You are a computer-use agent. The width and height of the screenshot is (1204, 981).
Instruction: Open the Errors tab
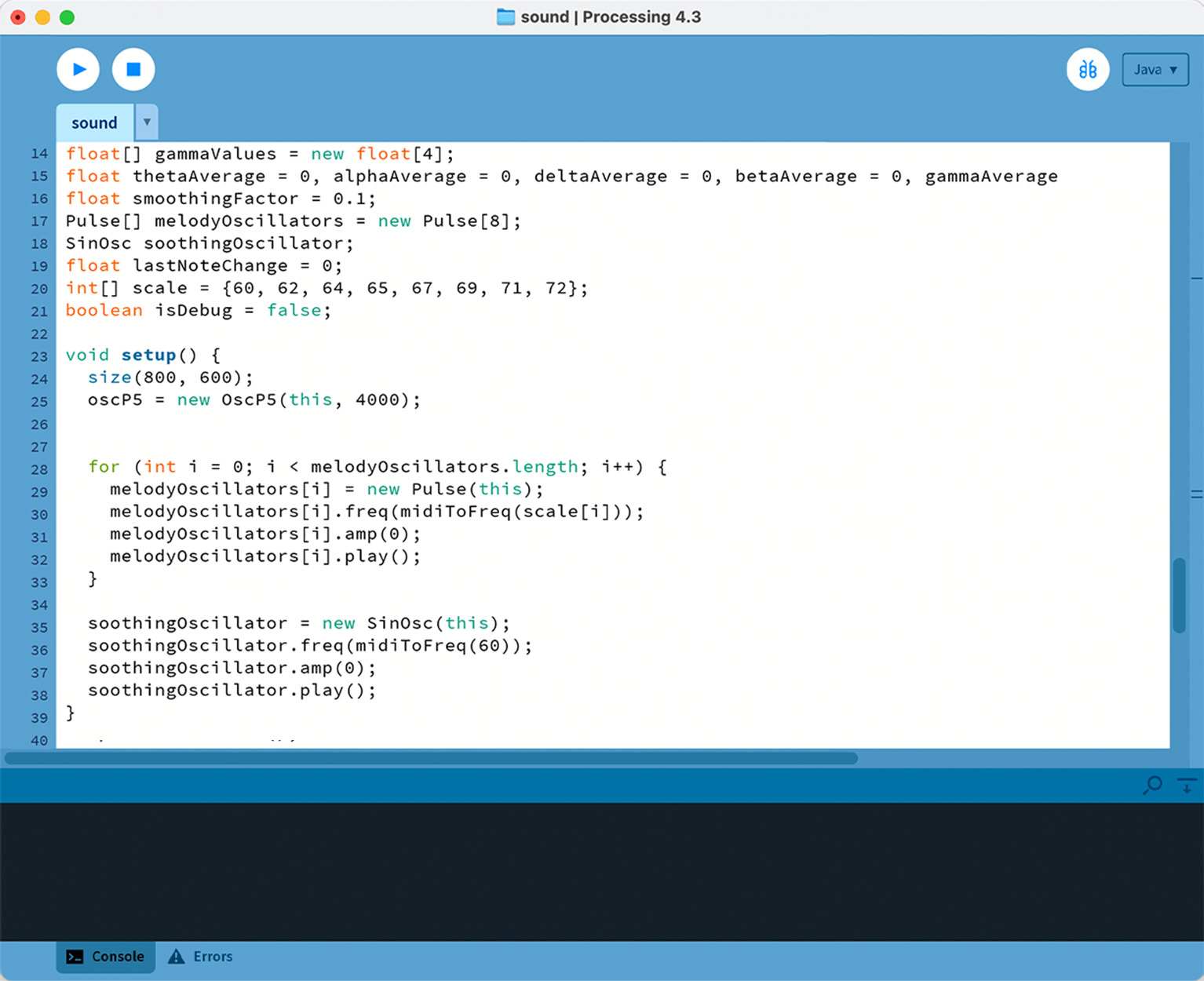[202, 957]
